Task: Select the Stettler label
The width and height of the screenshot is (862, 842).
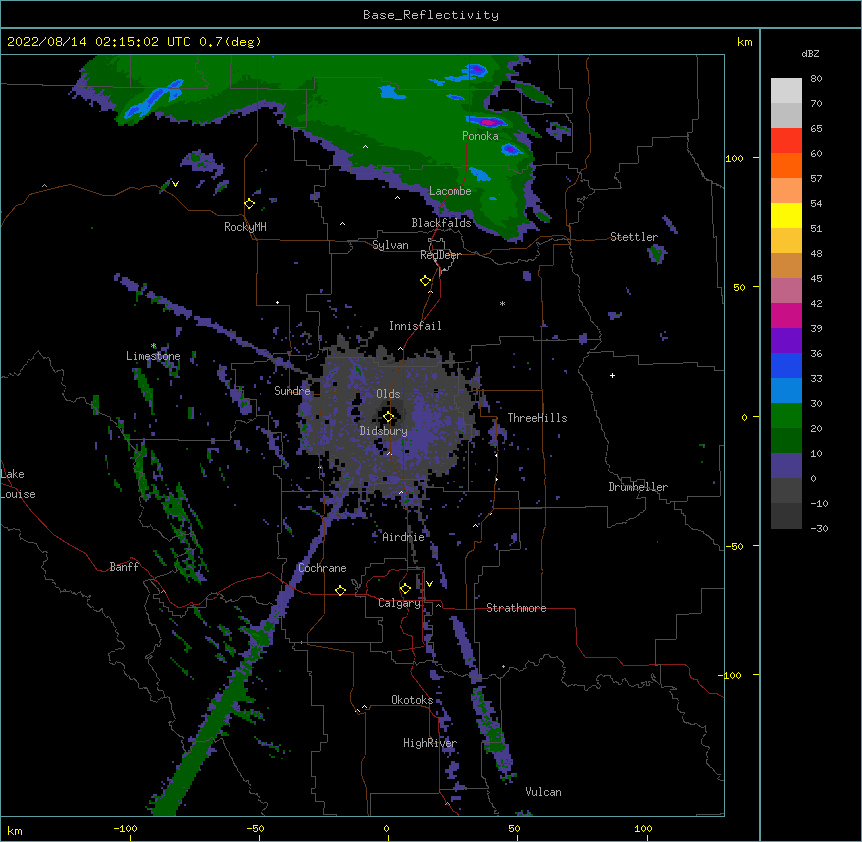Action: tap(634, 237)
